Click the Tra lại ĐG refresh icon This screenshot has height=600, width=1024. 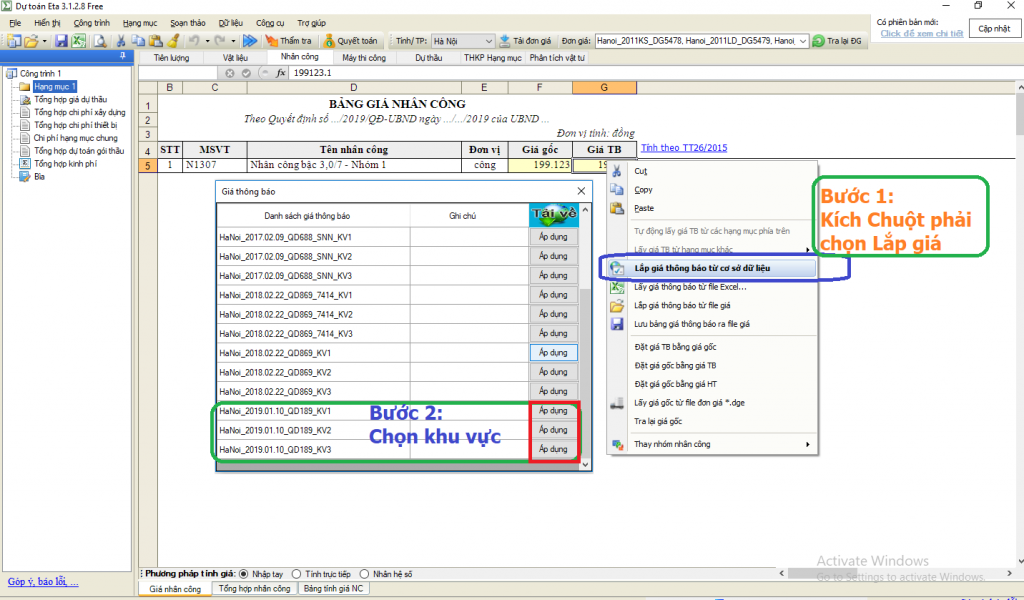[x=818, y=41]
